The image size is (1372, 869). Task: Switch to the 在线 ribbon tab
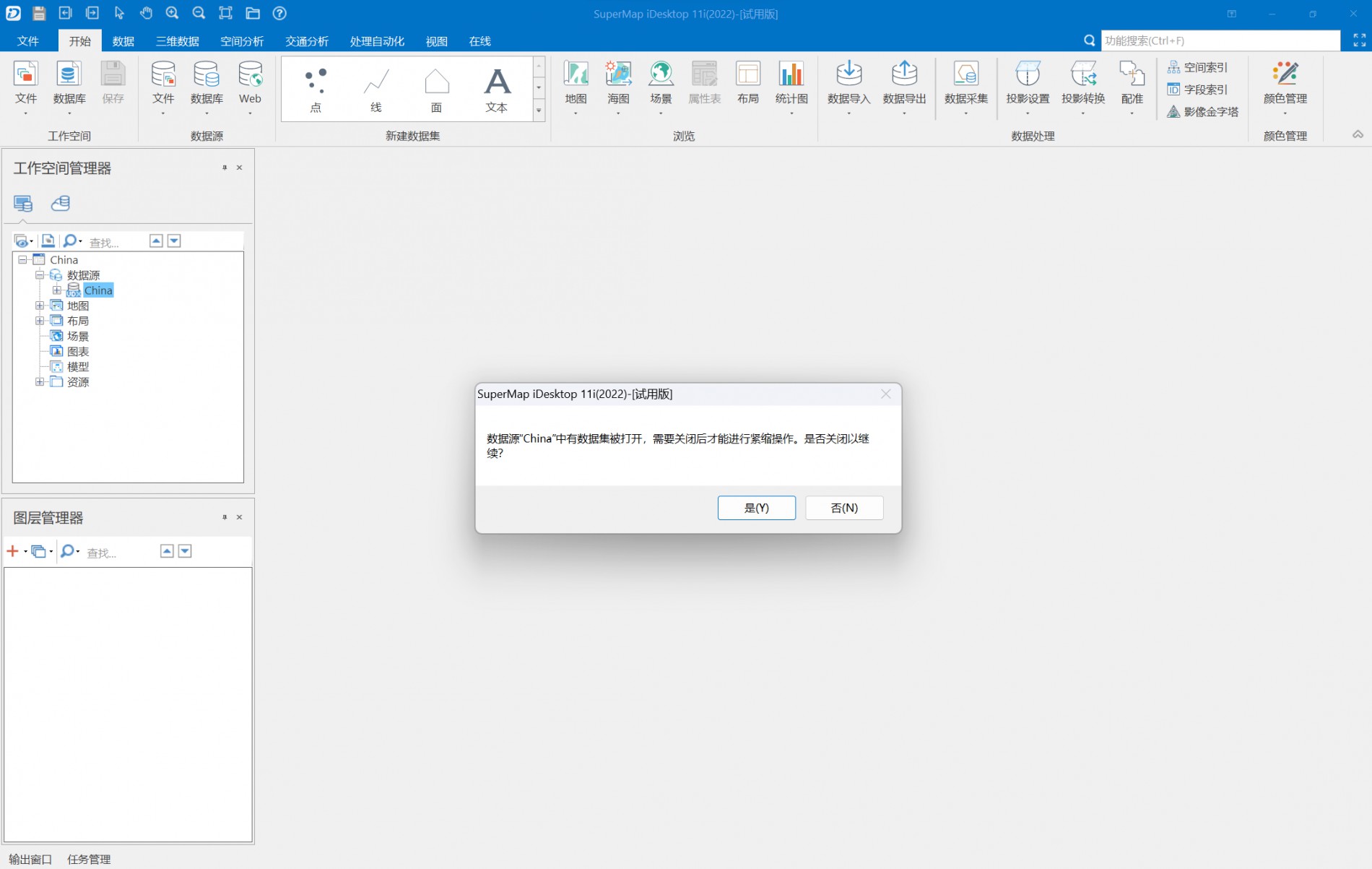[x=480, y=41]
